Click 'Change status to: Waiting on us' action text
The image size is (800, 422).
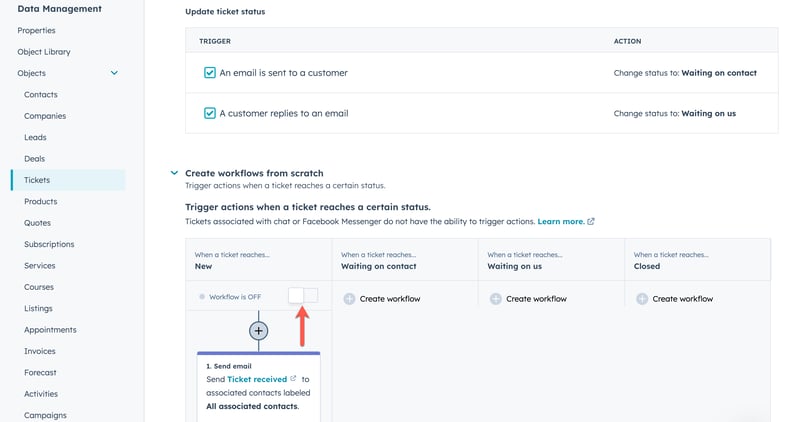674,114
